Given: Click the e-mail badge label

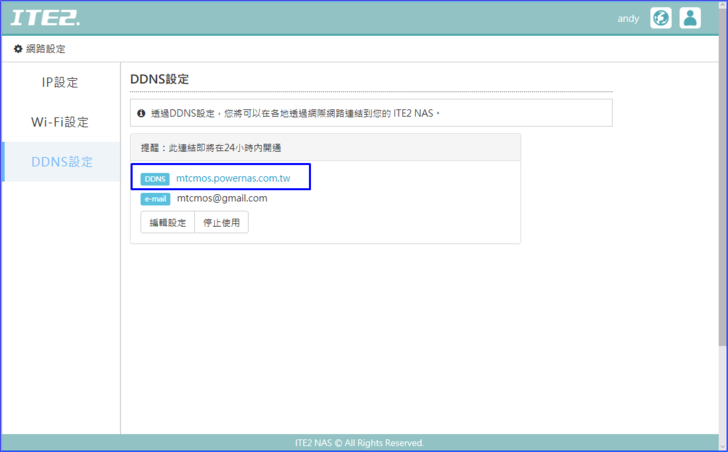Looking at the screenshot, I should click(x=156, y=199).
